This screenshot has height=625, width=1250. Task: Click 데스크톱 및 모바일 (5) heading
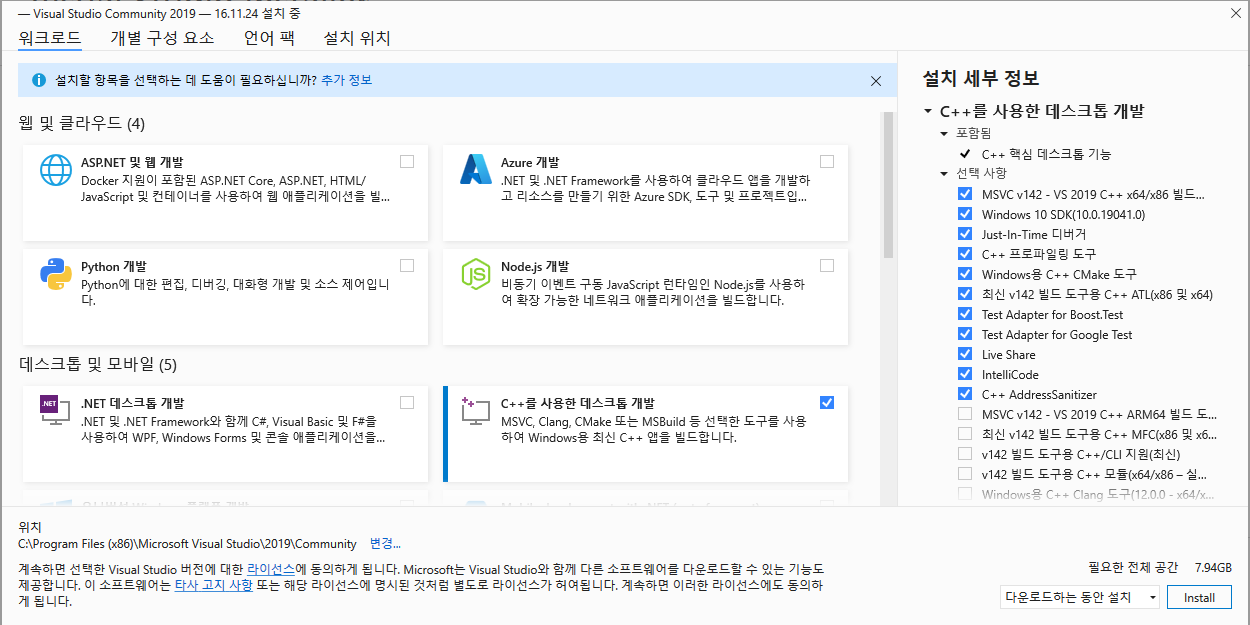(x=98, y=364)
